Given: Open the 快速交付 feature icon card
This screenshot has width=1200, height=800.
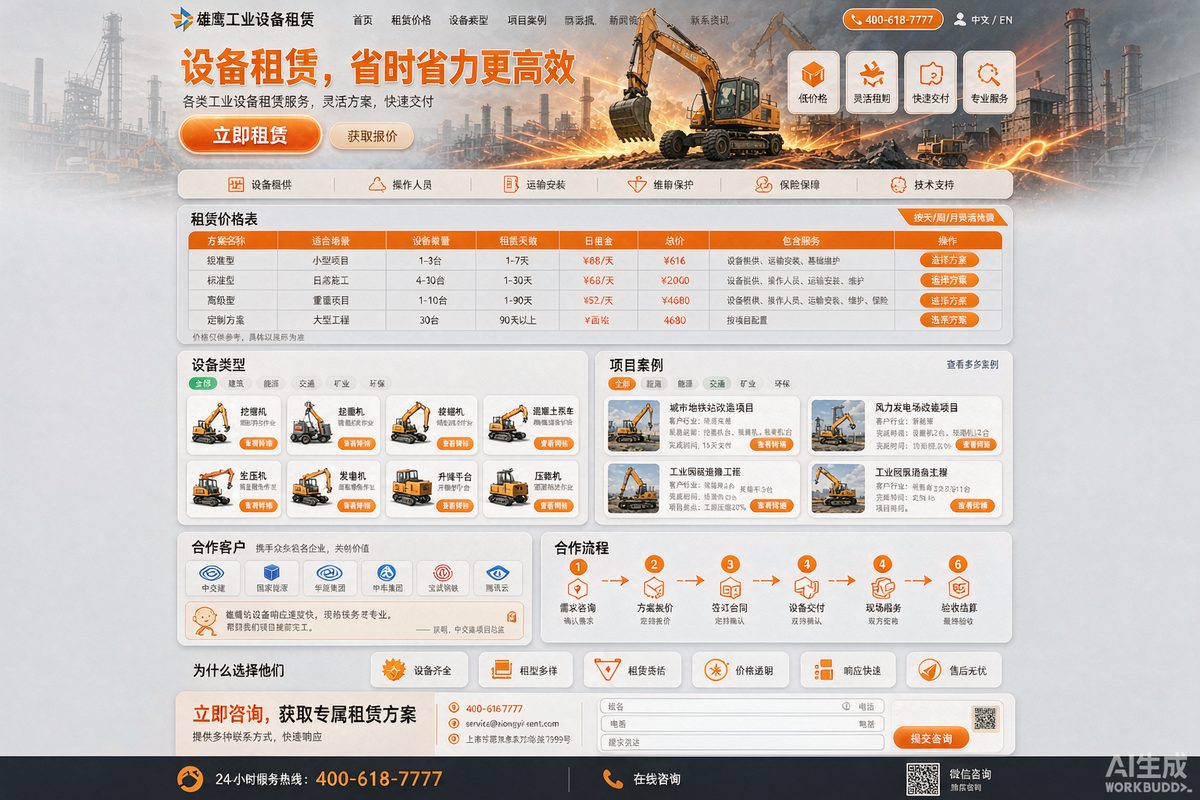Looking at the screenshot, I should pyautogui.click(x=930, y=80).
